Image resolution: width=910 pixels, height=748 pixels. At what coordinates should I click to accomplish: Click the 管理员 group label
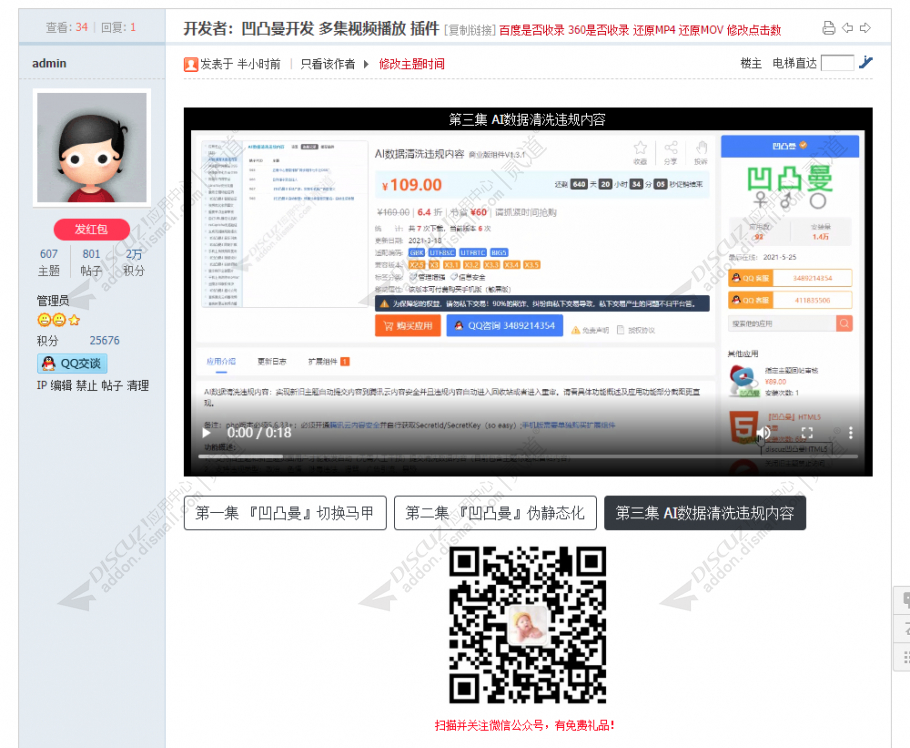(53, 301)
